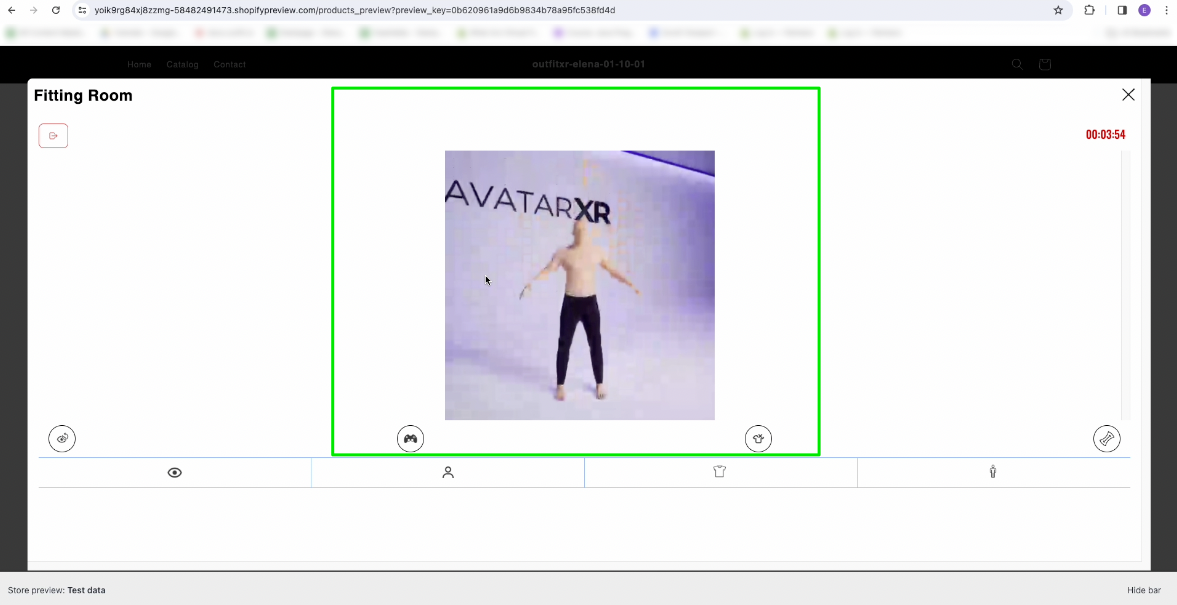Click the round bone tool icon
Screen dimensions: 1177x605
tap(1106, 438)
